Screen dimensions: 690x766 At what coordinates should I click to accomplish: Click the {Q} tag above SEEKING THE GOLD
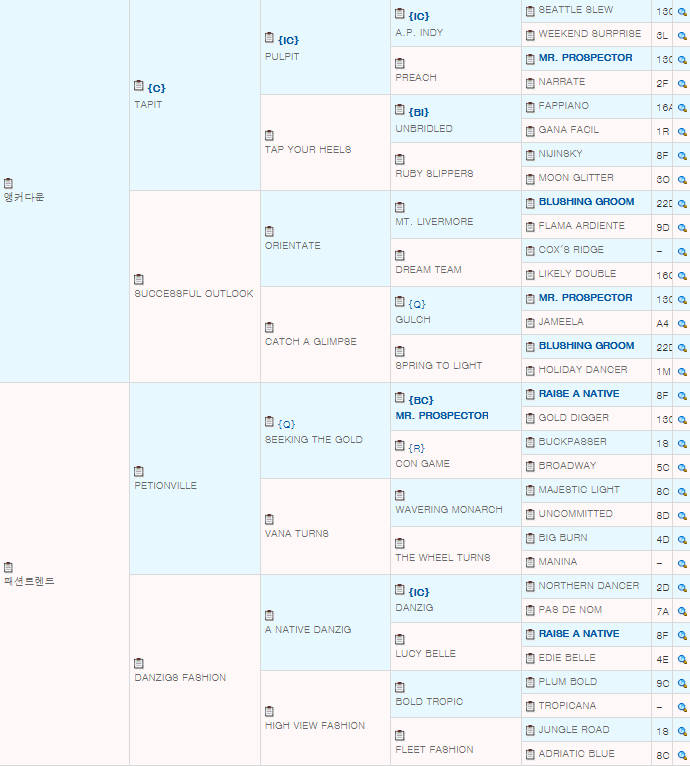tap(286, 424)
